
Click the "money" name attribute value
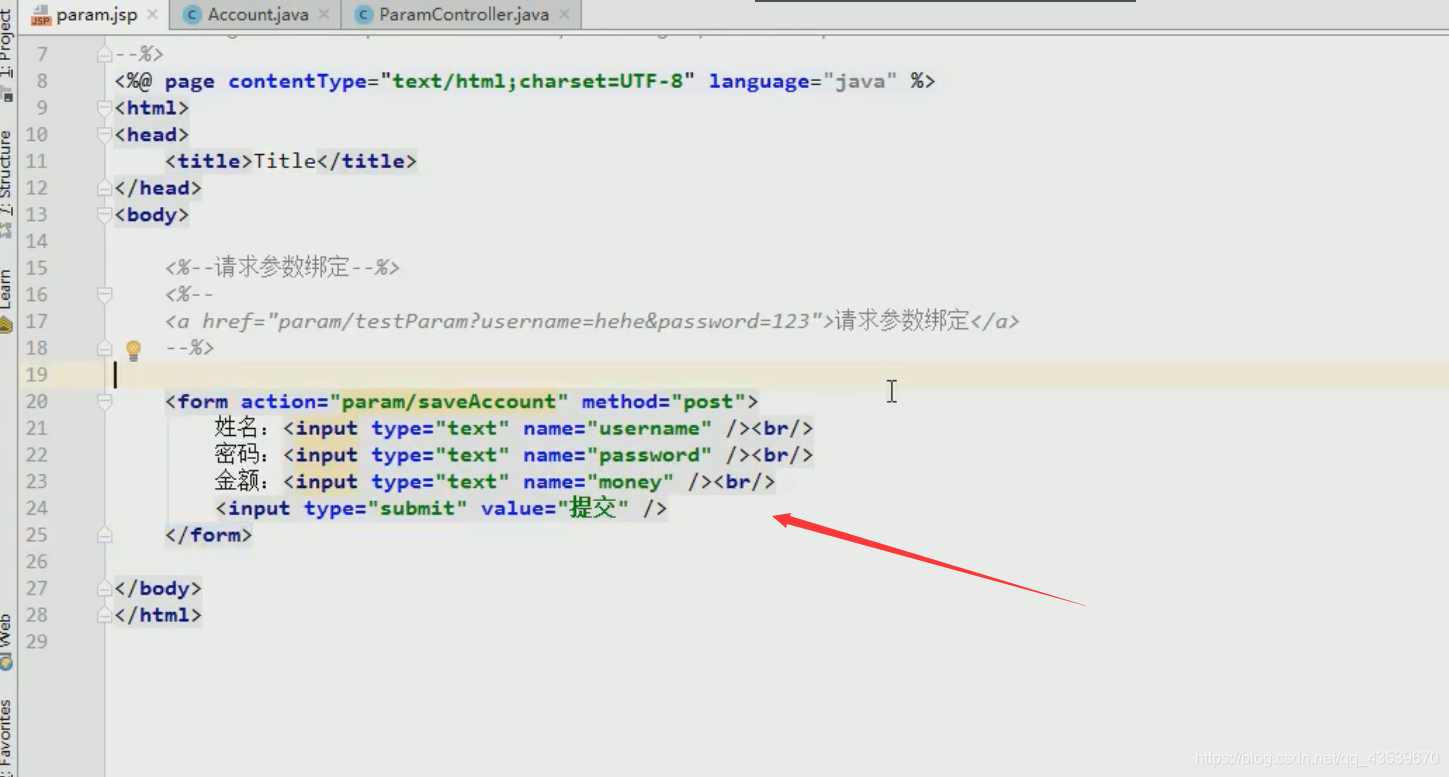tap(630, 482)
